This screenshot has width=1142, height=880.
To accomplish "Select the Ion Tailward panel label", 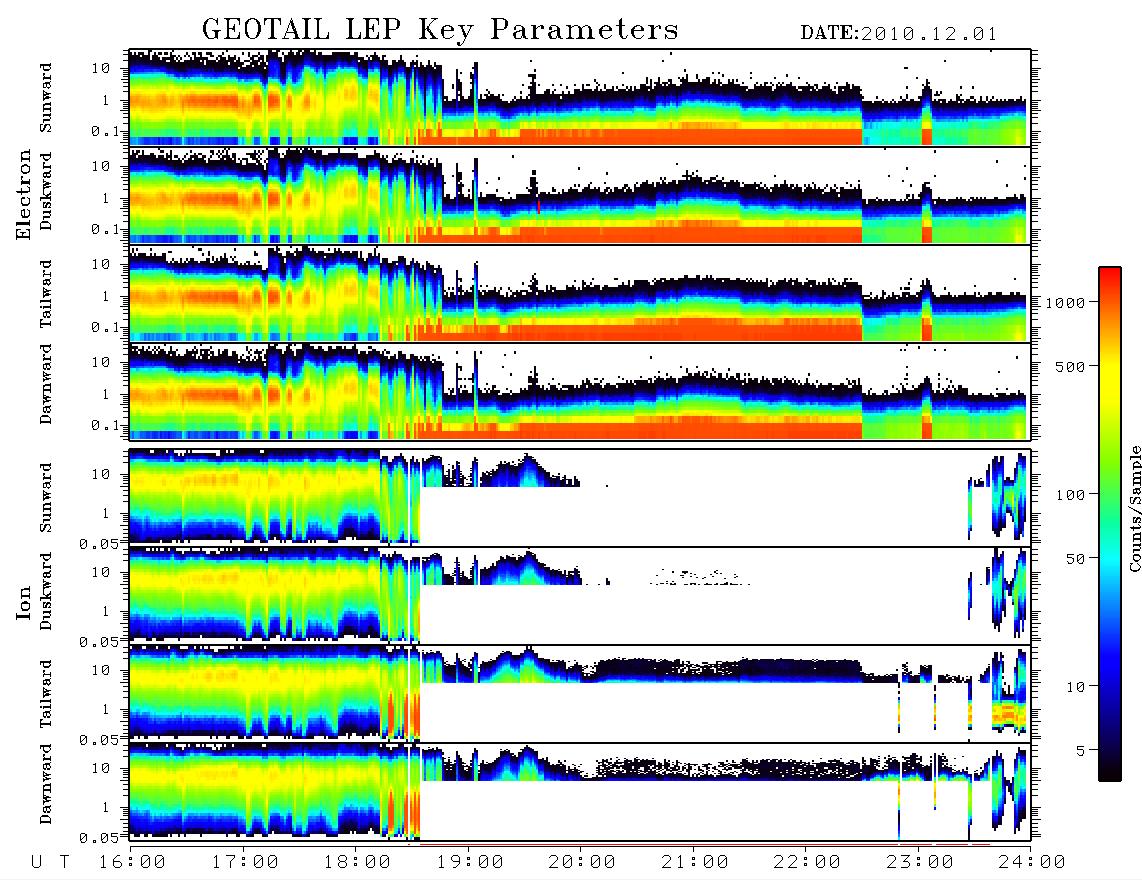I will click(46, 694).
